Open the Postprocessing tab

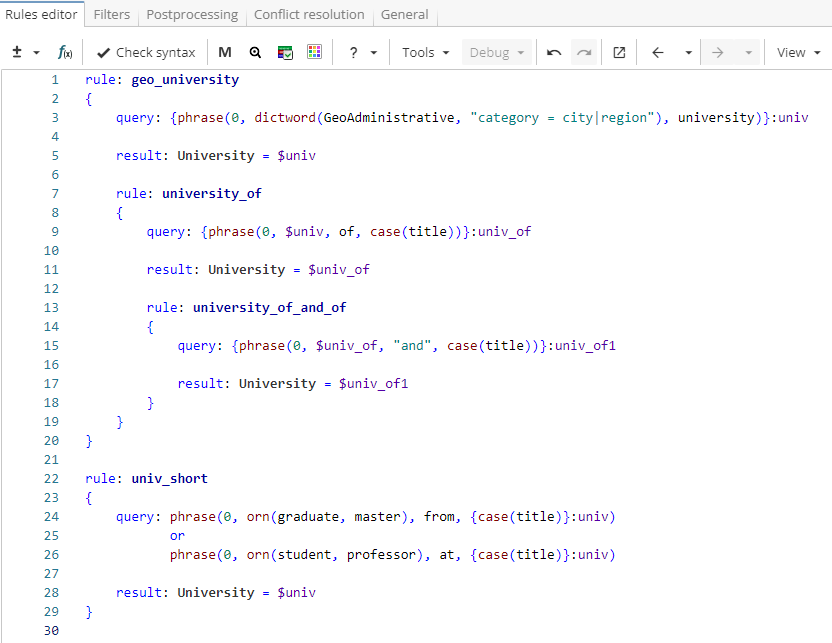[192, 15]
